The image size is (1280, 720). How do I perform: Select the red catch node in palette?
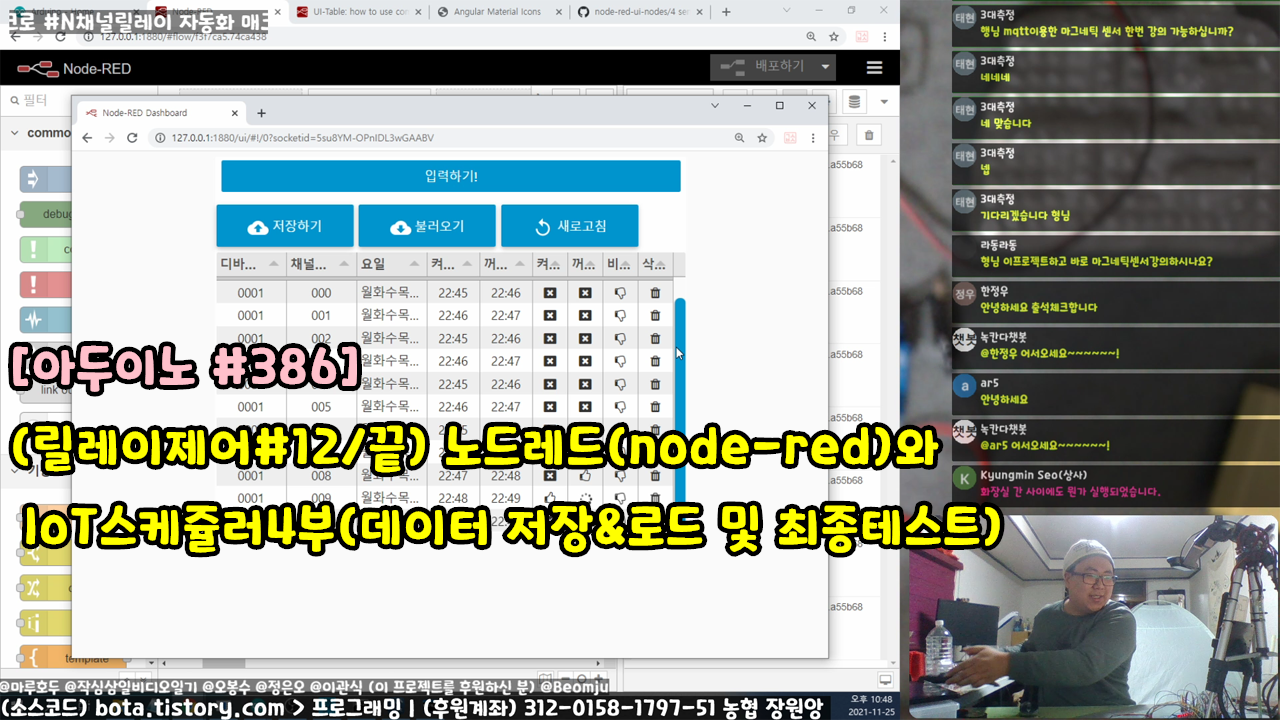pyautogui.click(x=45, y=284)
